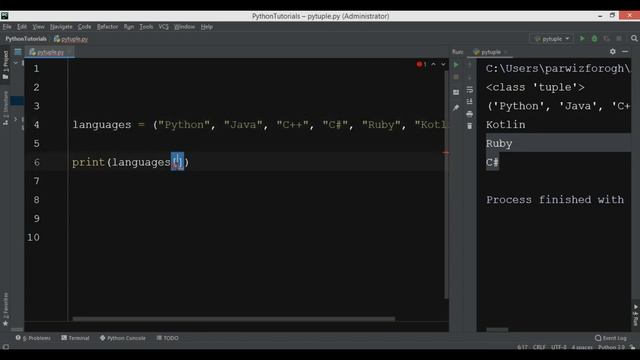Click the 4 spaces indent setting
This screenshot has width=640, height=360.
point(582,347)
